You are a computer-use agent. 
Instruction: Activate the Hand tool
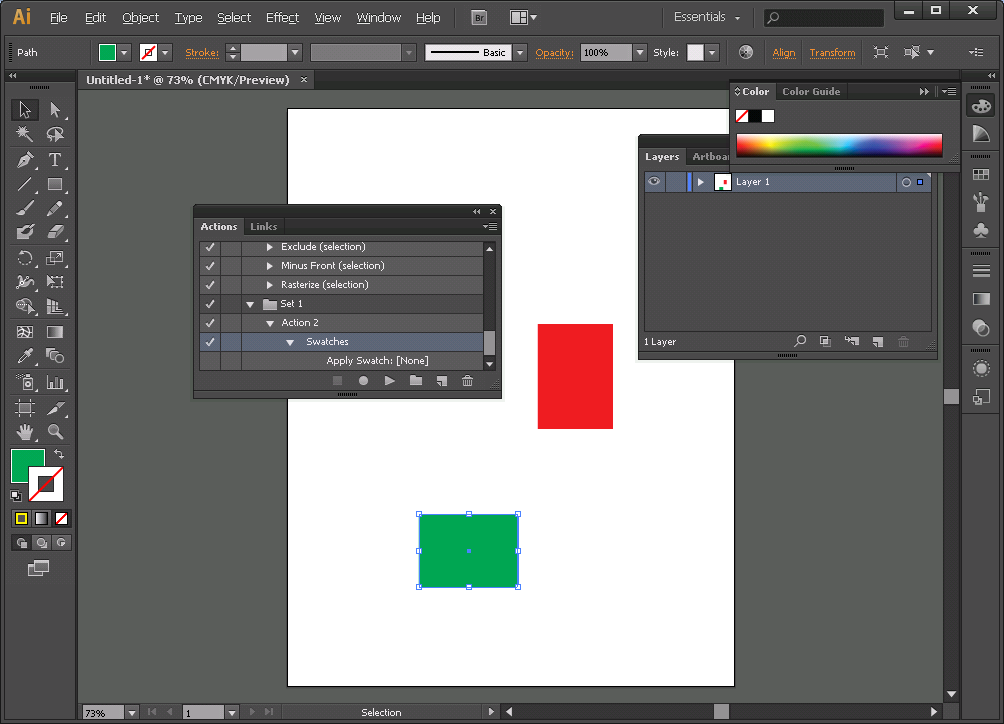25,432
